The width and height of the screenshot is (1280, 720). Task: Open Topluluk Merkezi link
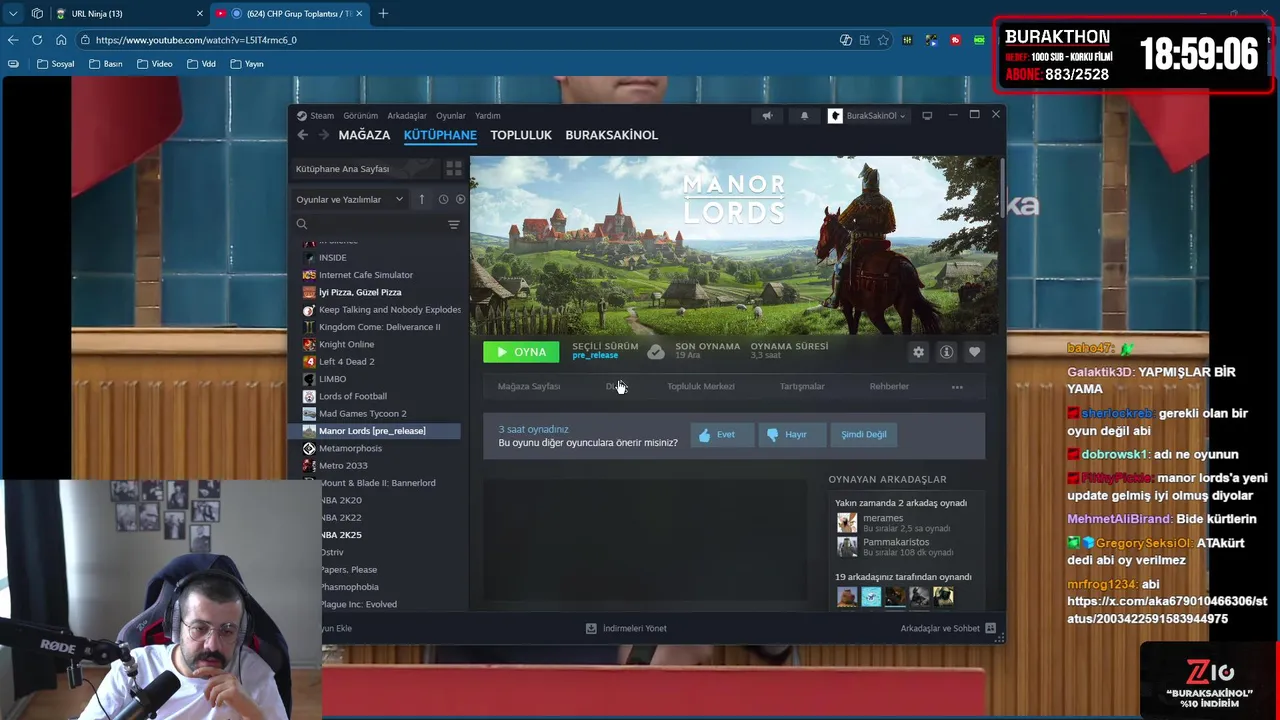pos(701,387)
